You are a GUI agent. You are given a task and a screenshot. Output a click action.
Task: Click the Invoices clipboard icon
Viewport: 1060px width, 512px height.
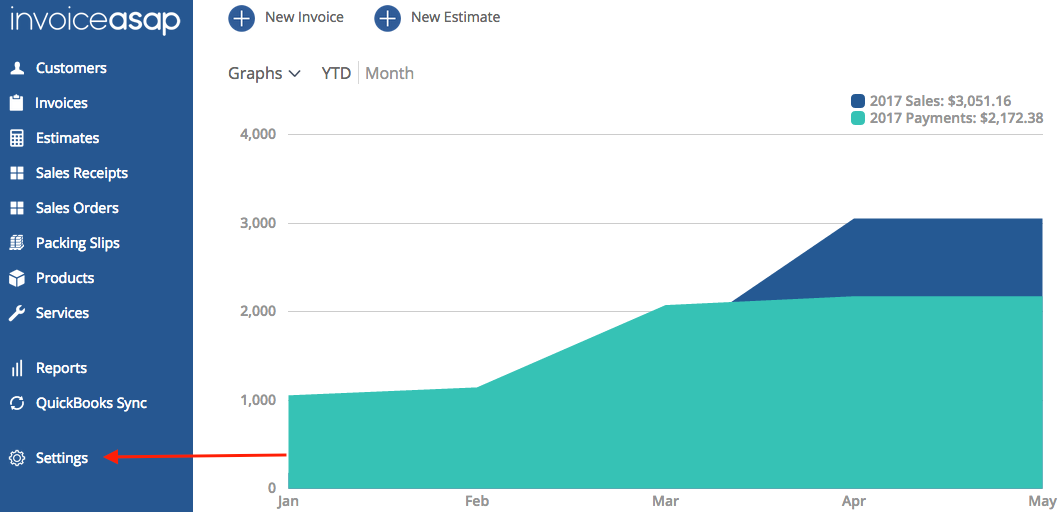coord(16,103)
